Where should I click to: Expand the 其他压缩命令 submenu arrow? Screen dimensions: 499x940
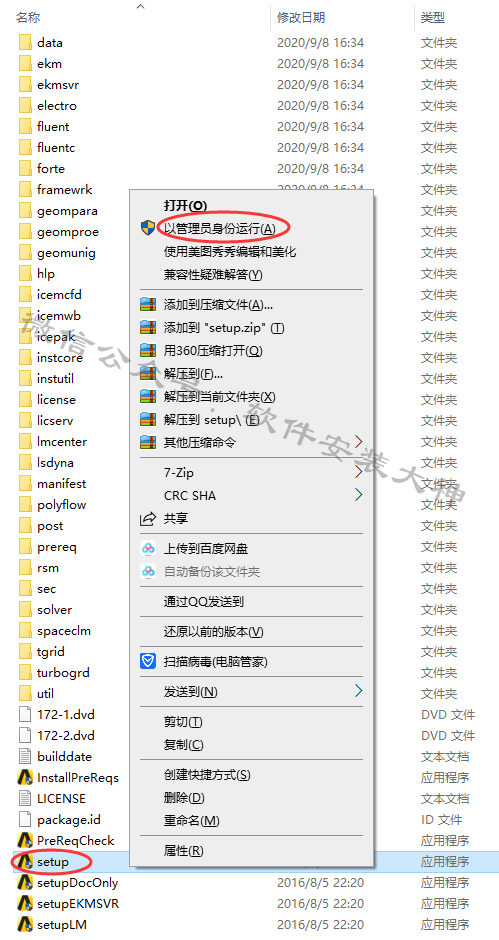coord(359,442)
